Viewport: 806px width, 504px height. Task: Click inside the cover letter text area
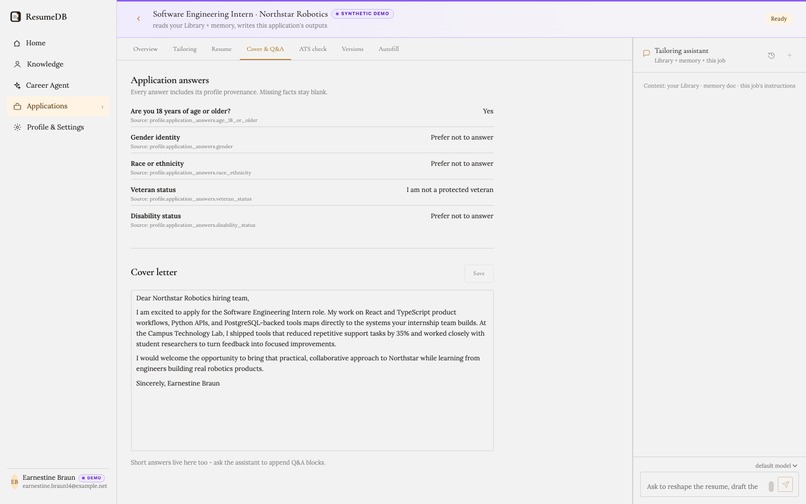point(312,370)
